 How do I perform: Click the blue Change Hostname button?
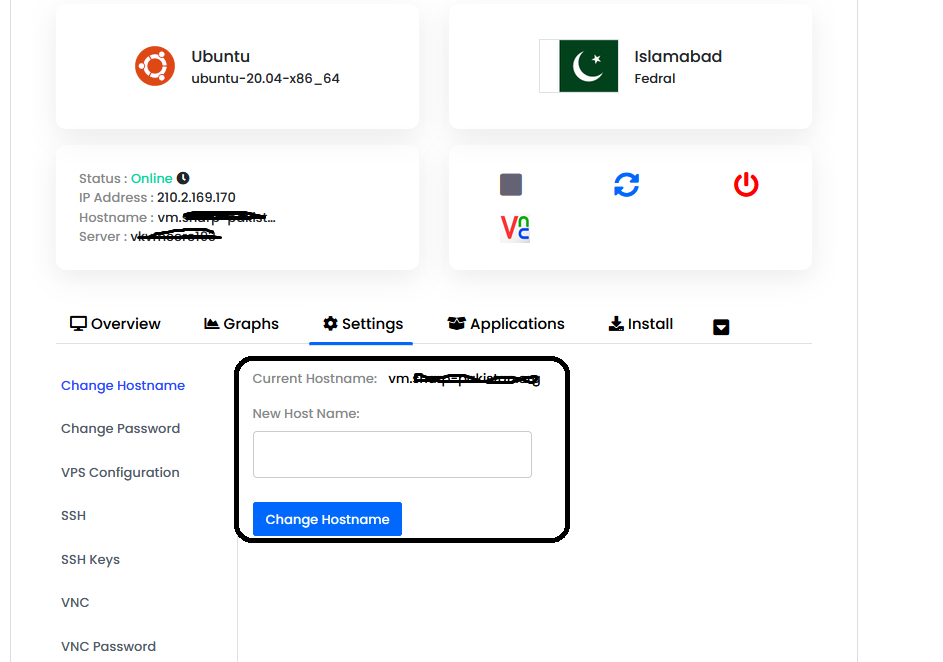point(327,519)
